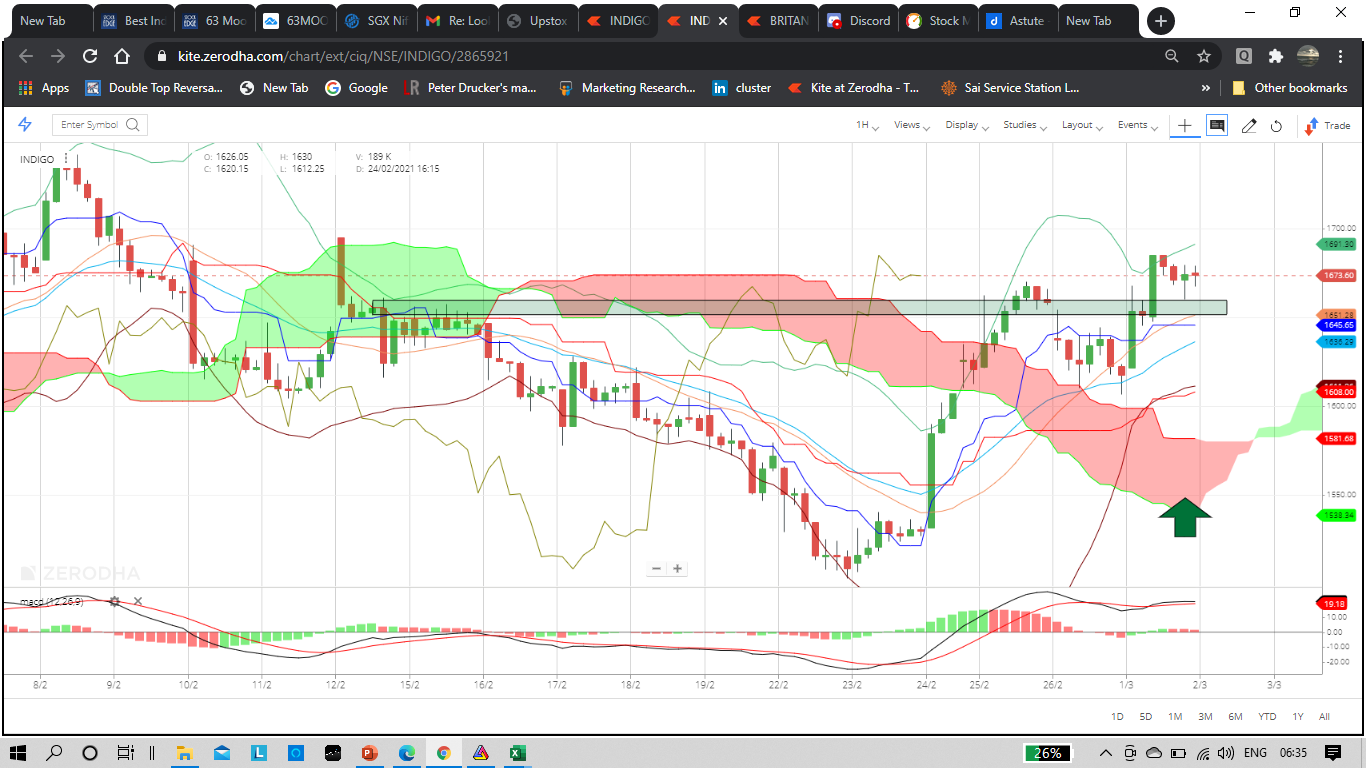This screenshot has width=1366, height=768.
Task: Open Kite at Zerodha bookmark
Action: 854,88
